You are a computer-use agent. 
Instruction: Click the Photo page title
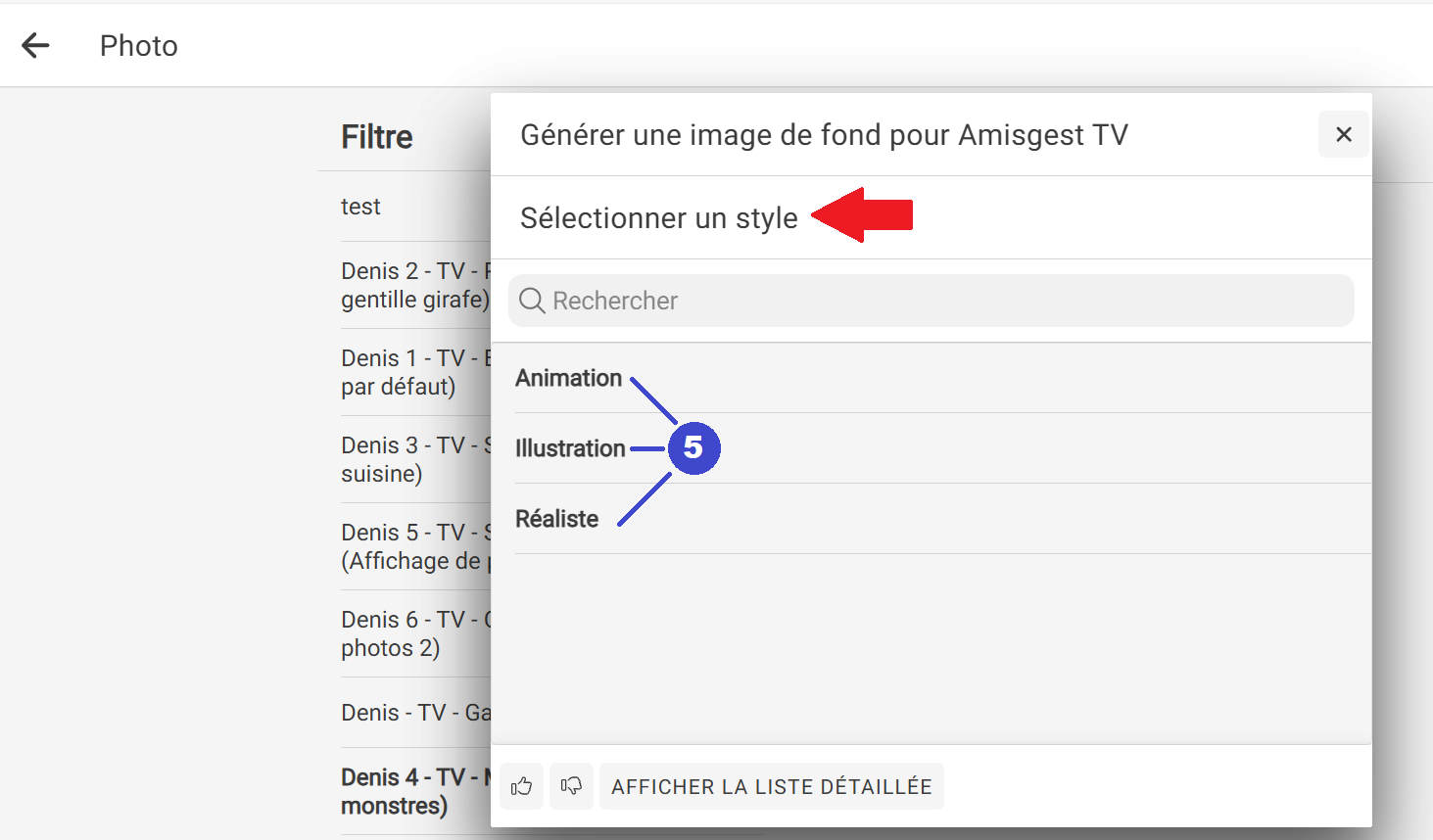139,46
